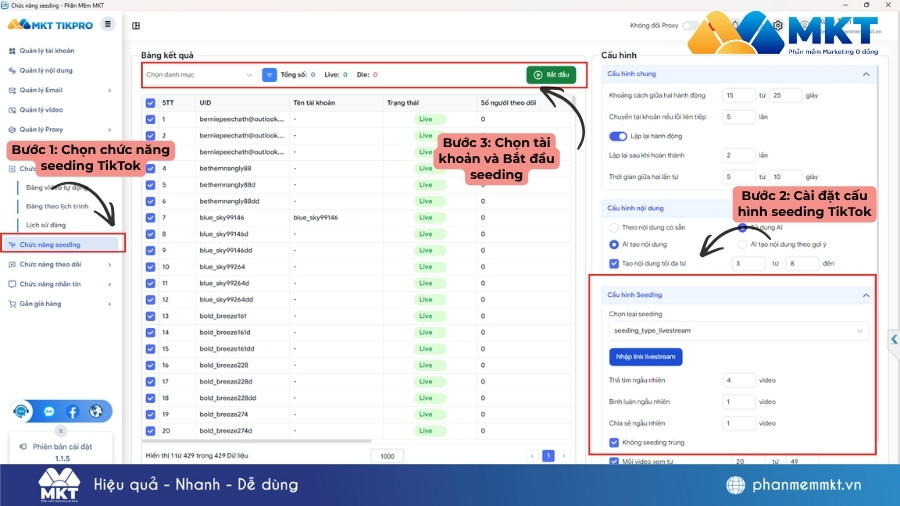
Task: Collapse the Cấu hình chung section chevron
Action: coord(866,74)
